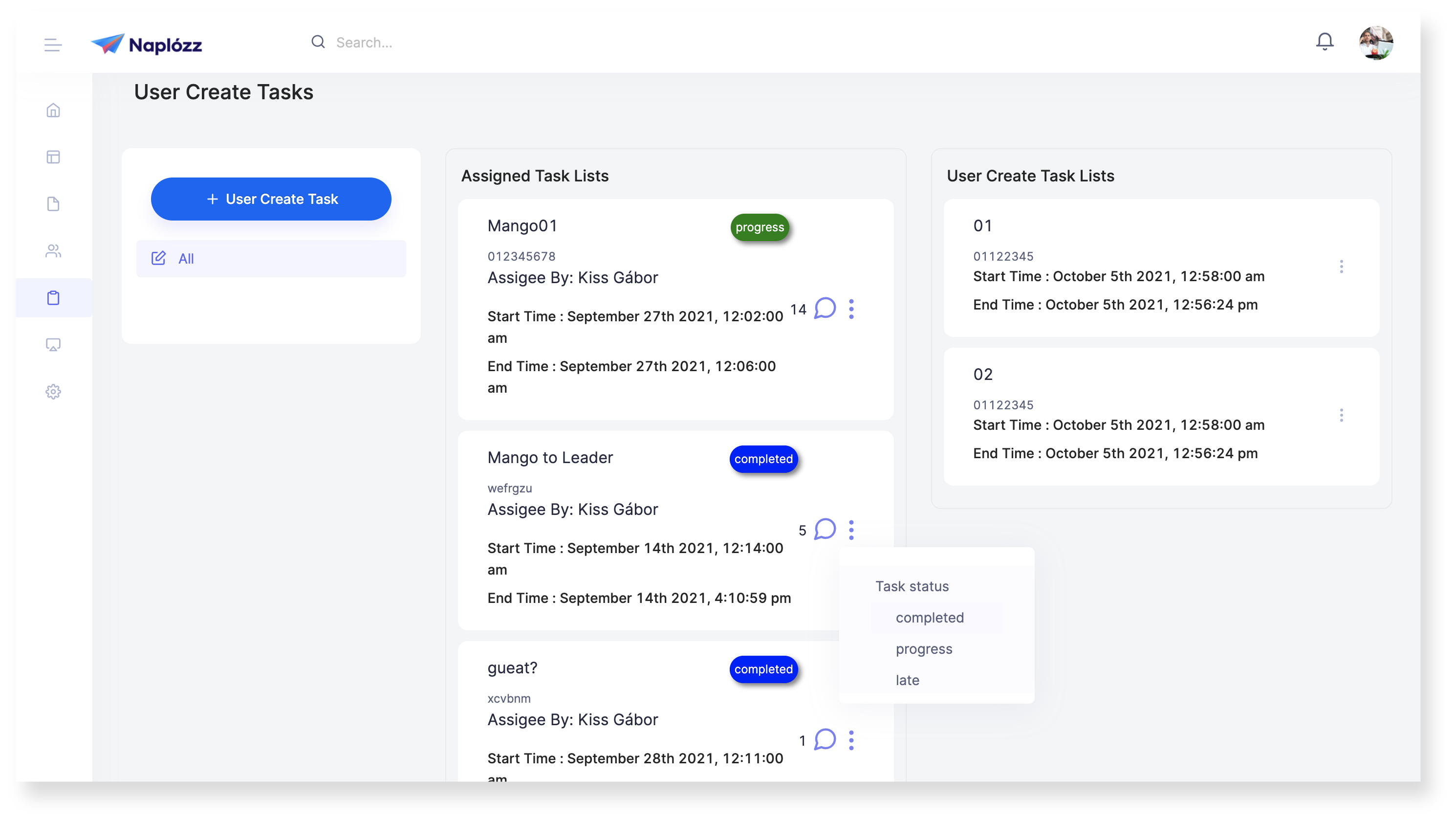Open the document file sidebar icon
The width and height of the screenshot is (1456, 822).
(53, 203)
